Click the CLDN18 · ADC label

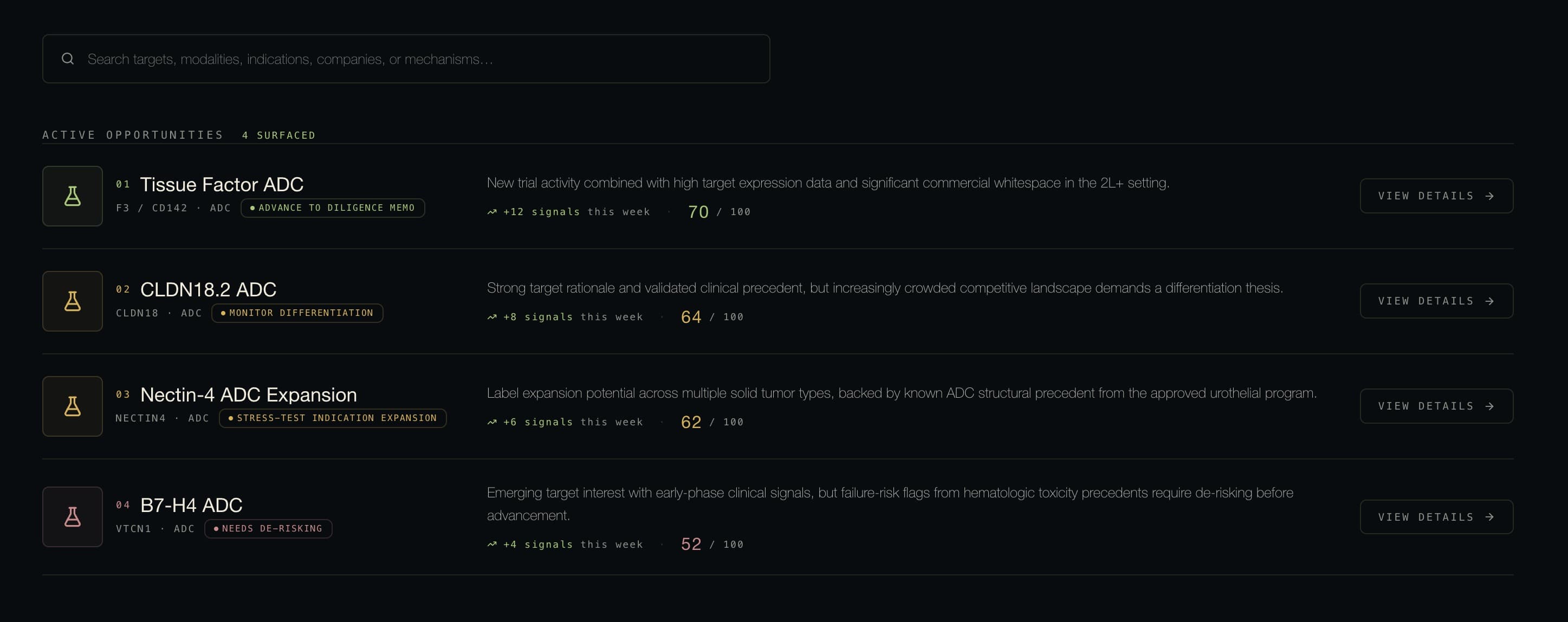pyautogui.click(x=159, y=313)
